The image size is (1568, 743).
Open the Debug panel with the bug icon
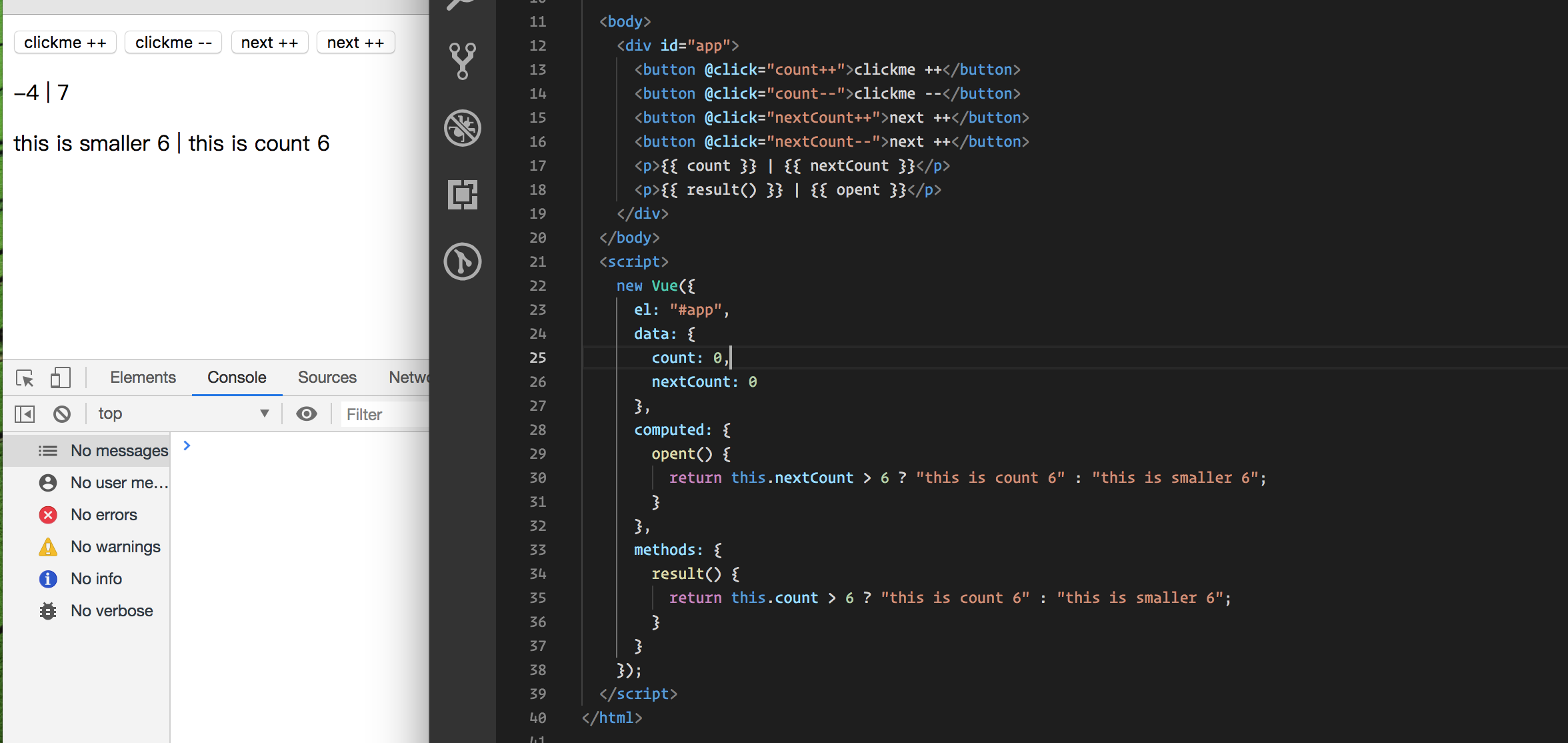coord(462,127)
